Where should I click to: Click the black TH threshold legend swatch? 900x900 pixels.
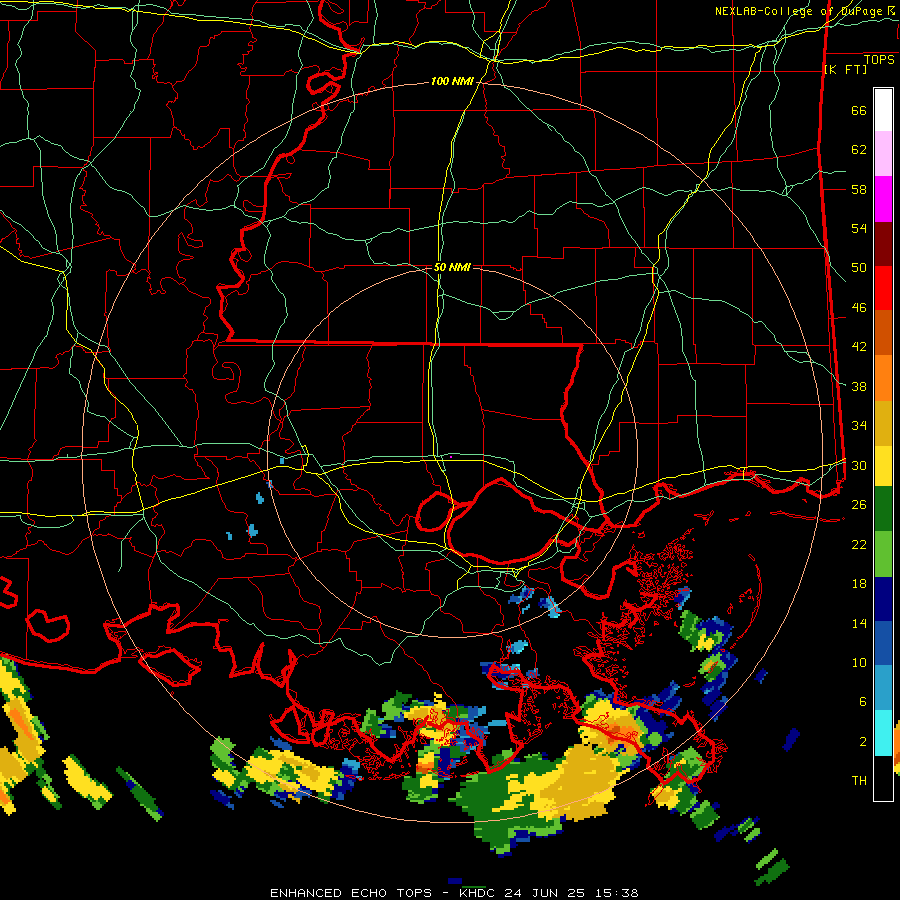[883, 778]
